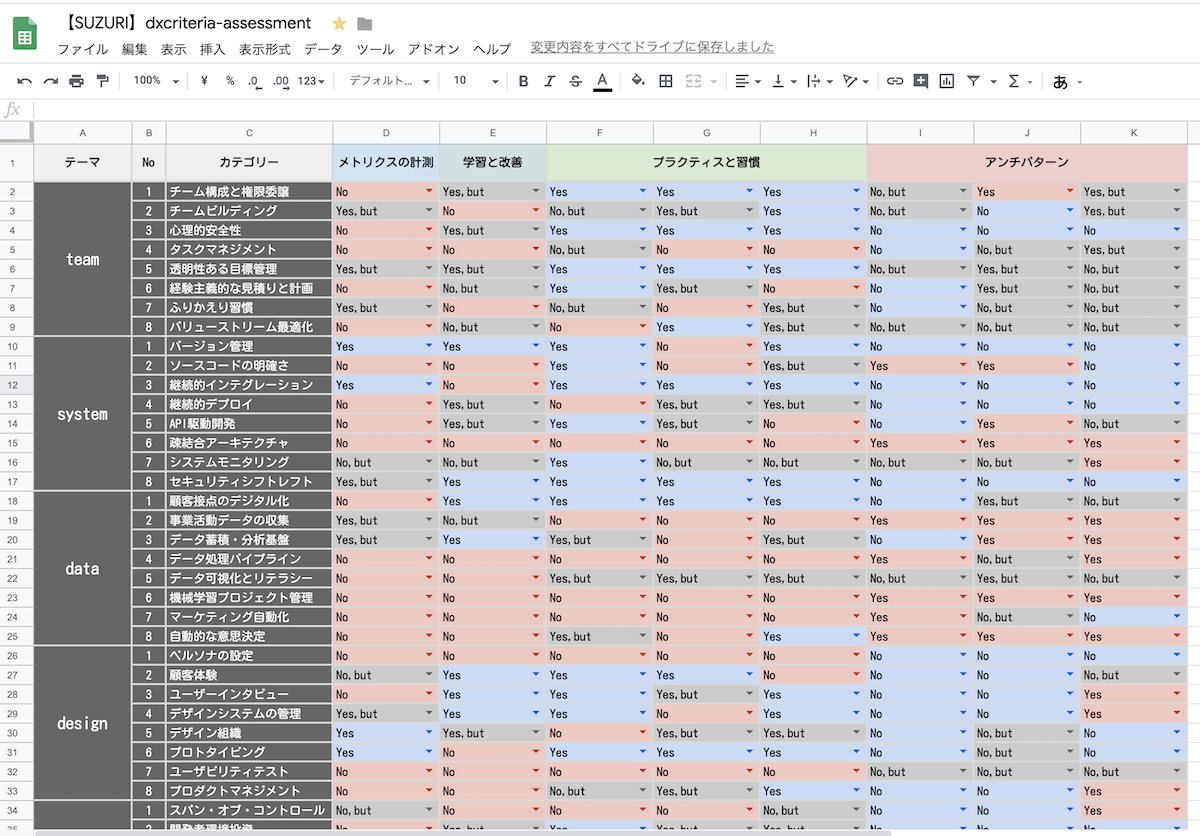
Task: Toggle strikethrough formatting
Action: click(x=575, y=81)
